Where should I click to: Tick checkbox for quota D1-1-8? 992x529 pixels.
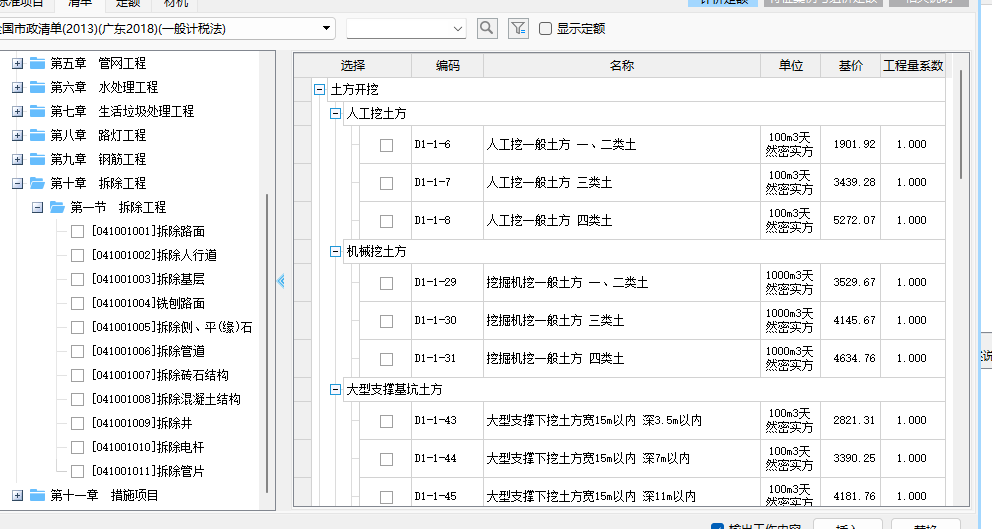pos(386,221)
